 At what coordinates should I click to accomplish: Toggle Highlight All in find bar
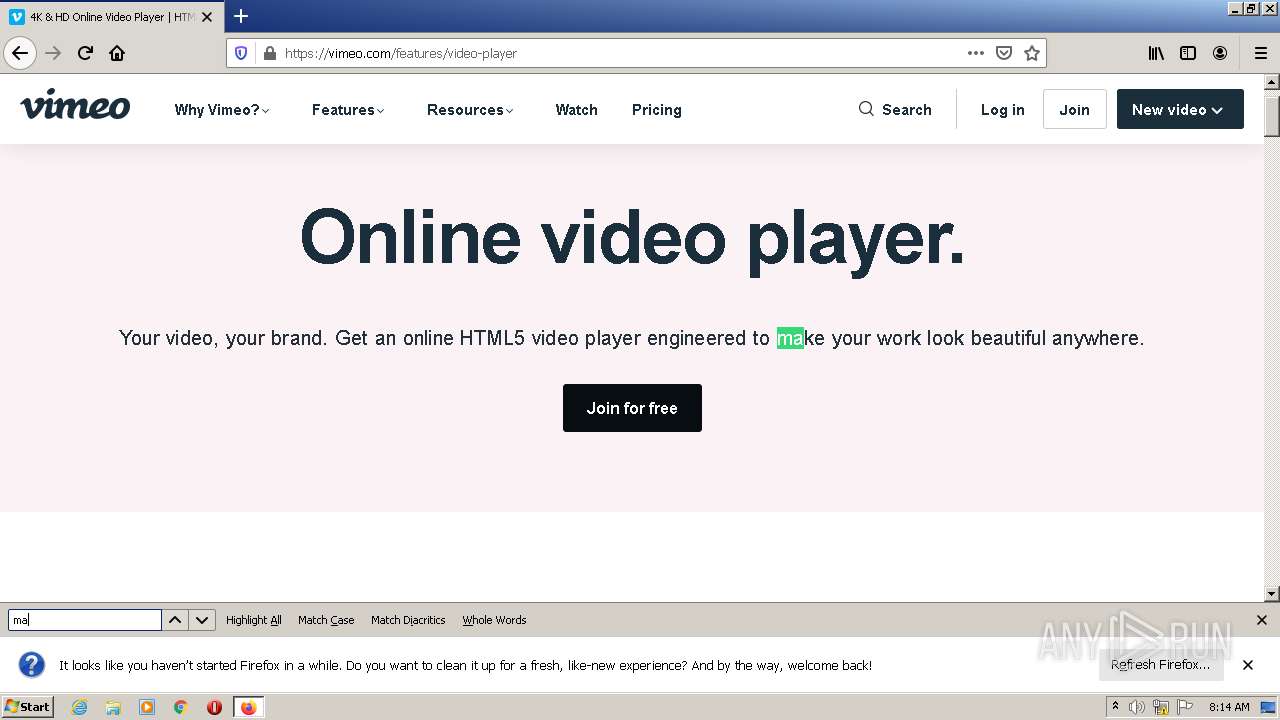point(253,620)
